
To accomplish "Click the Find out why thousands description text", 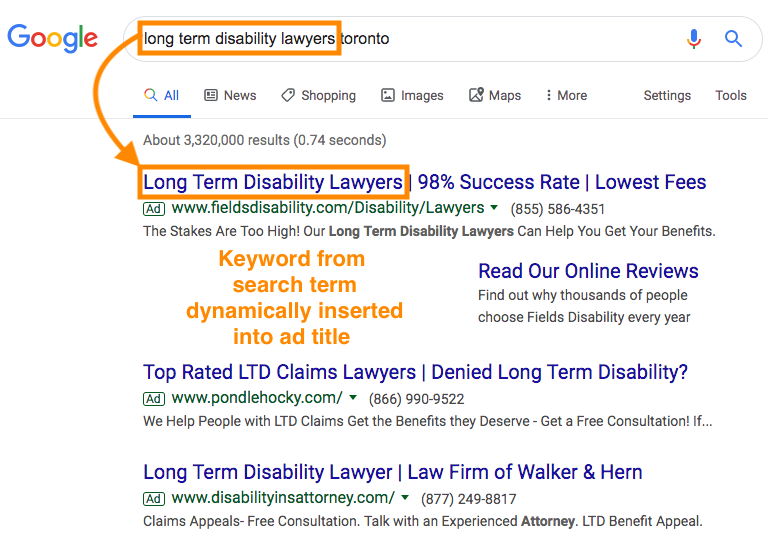I will coord(584,306).
